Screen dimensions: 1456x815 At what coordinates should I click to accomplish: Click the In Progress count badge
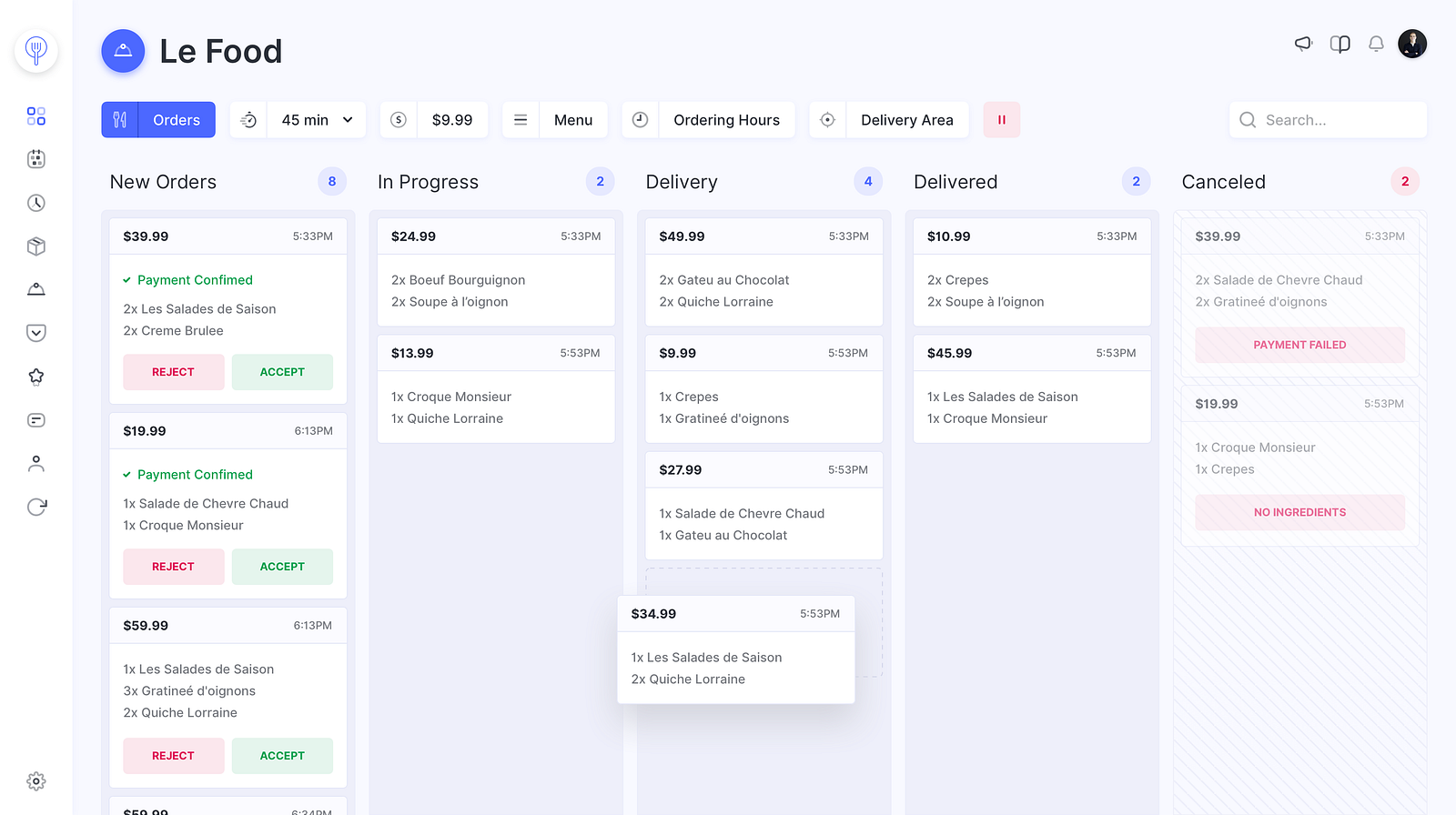coord(601,182)
